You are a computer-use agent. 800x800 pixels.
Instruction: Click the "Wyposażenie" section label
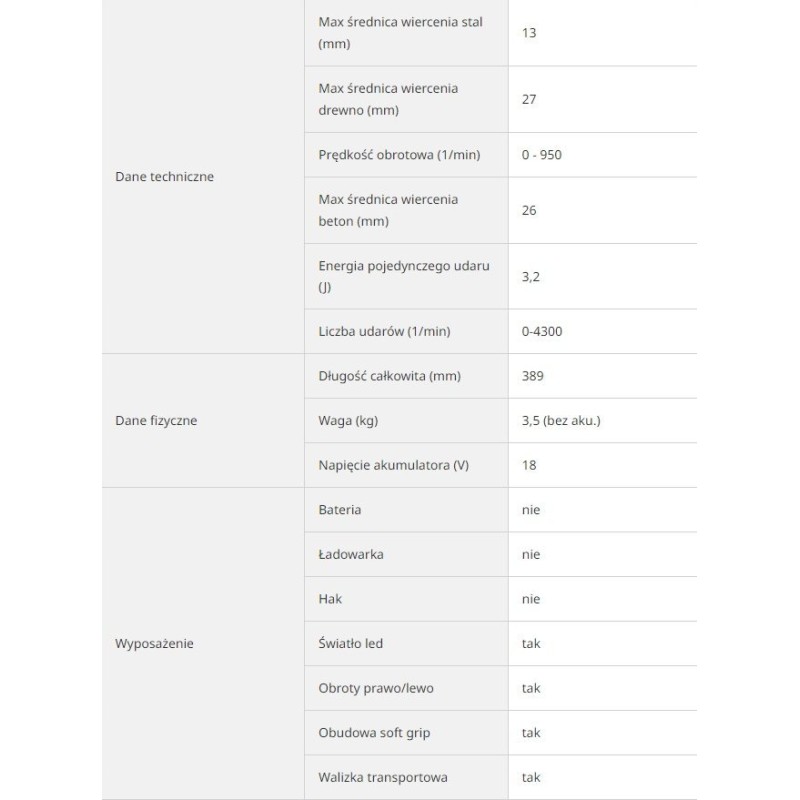[x=155, y=644]
